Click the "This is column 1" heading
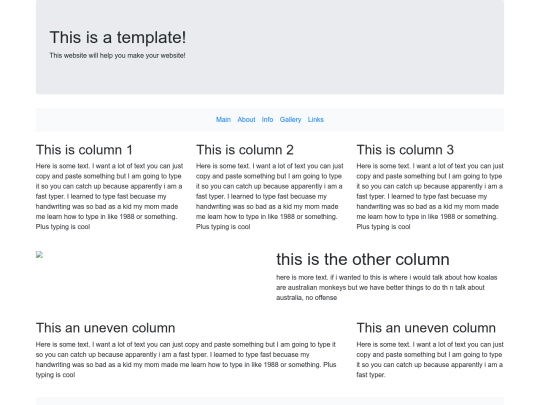This screenshot has height=405, width=540. point(84,150)
